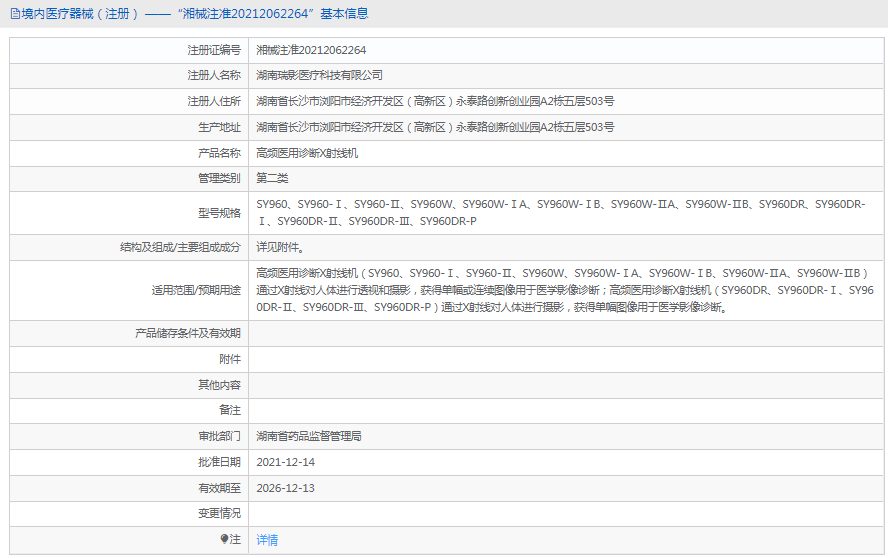The image size is (888, 558).
Task: Click the 生产地址 label
Action: tap(219, 127)
